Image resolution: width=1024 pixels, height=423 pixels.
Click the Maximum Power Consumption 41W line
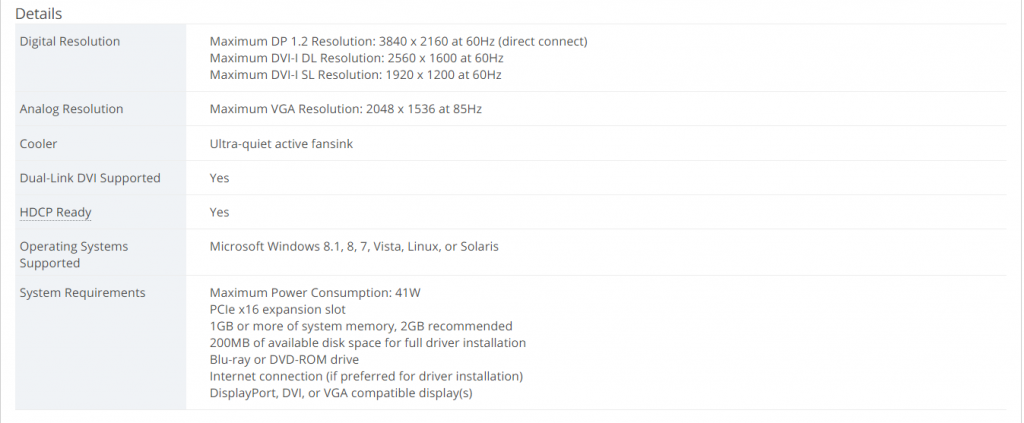pos(315,292)
